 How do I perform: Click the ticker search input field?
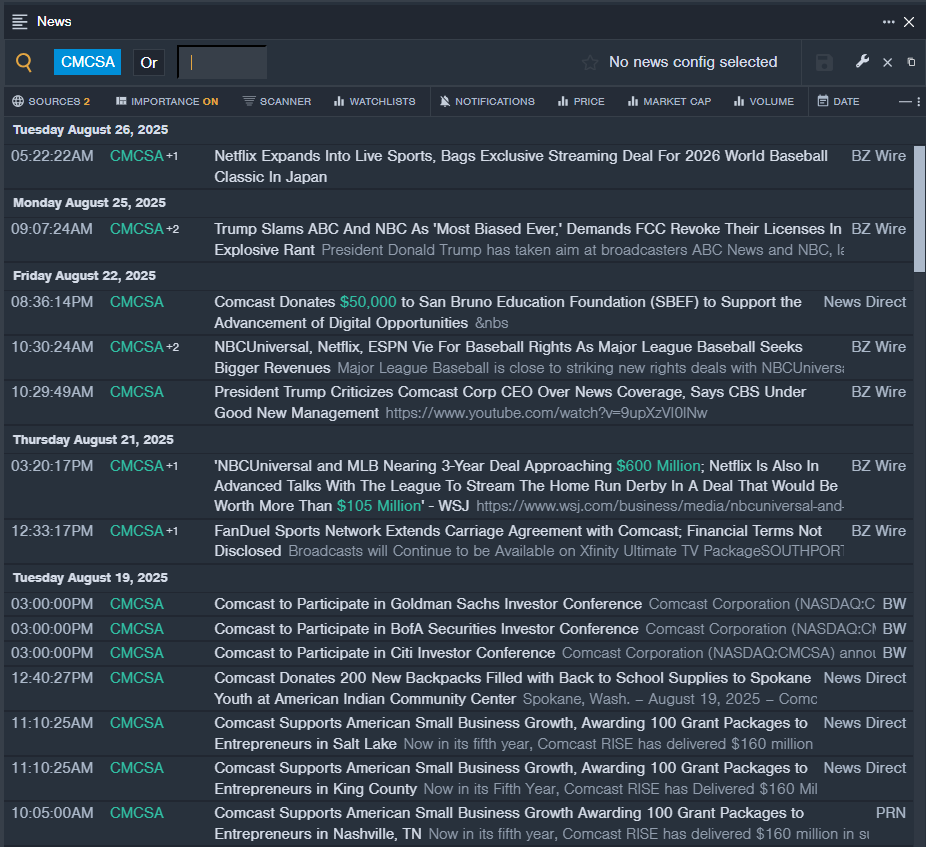[222, 63]
